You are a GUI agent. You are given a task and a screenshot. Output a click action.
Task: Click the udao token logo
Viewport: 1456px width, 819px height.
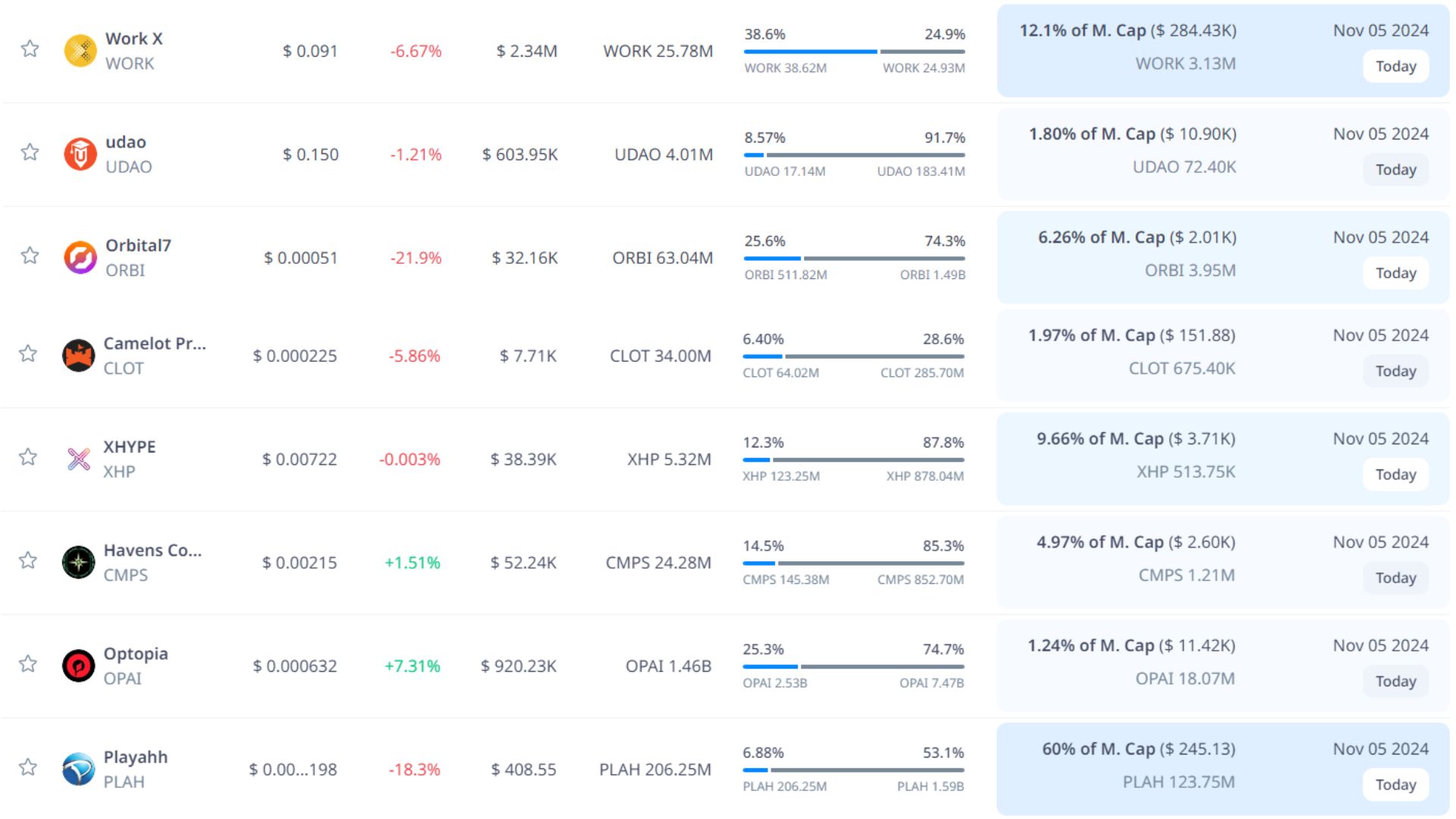tap(80, 155)
